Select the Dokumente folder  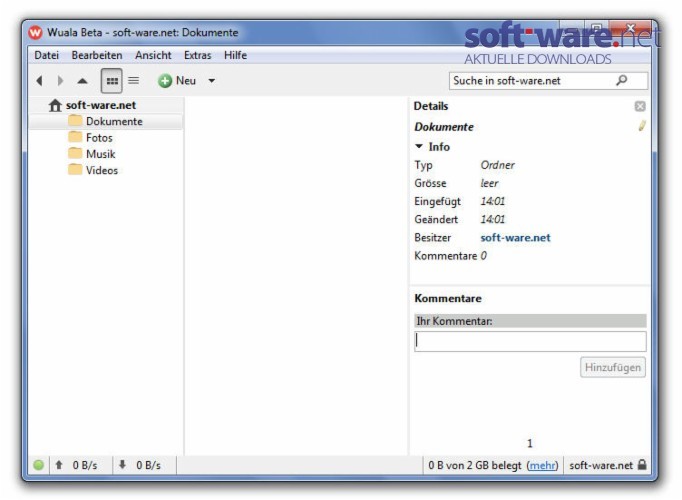[106, 121]
